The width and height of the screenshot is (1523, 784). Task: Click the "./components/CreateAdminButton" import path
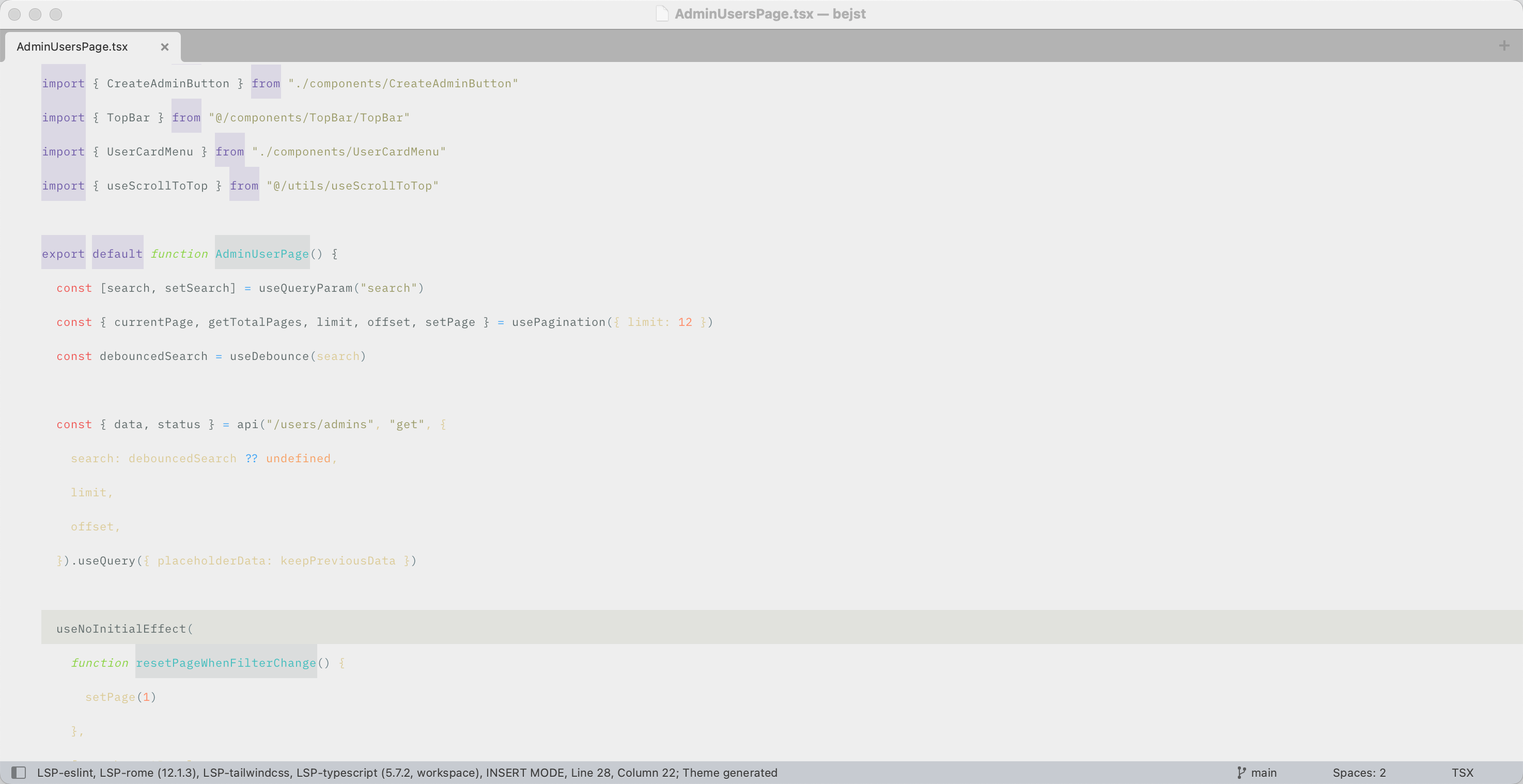point(402,83)
